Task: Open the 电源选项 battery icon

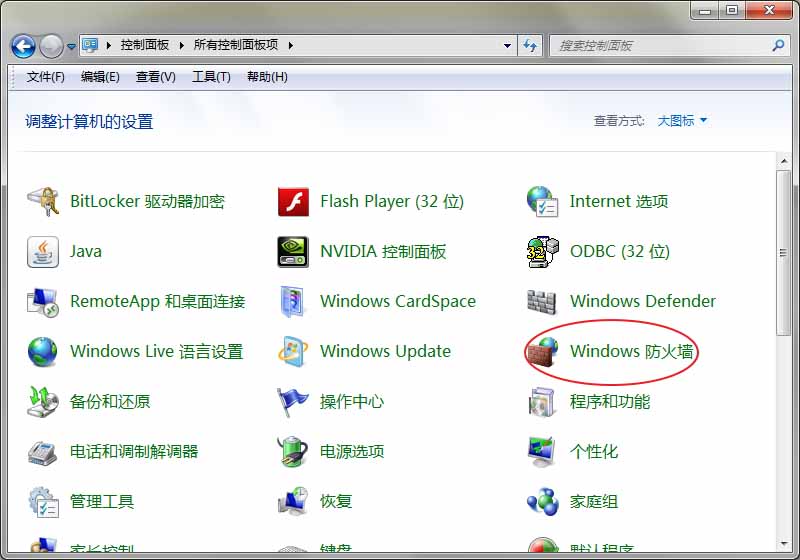Action: (293, 452)
